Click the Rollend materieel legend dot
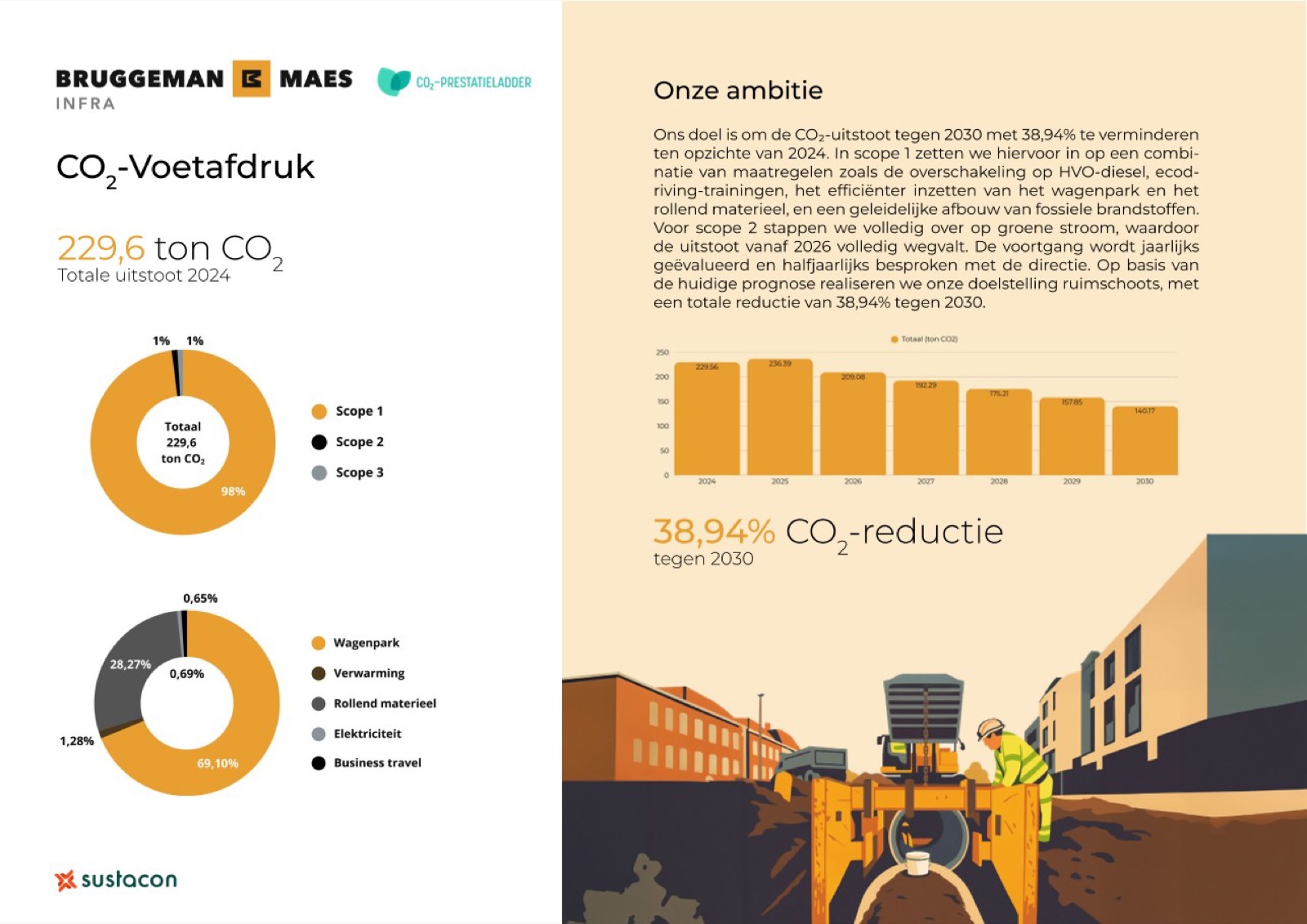The height and width of the screenshot is (924, 1307). tap(319, 703)
